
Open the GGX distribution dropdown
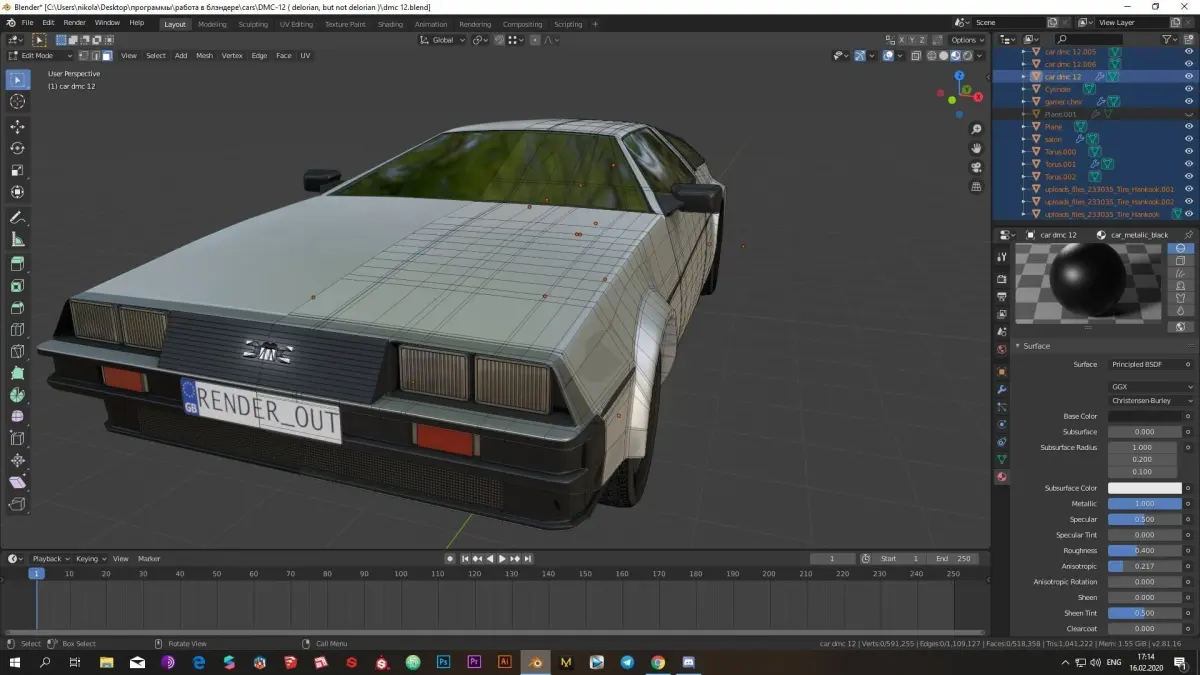tap(1151, 386)
